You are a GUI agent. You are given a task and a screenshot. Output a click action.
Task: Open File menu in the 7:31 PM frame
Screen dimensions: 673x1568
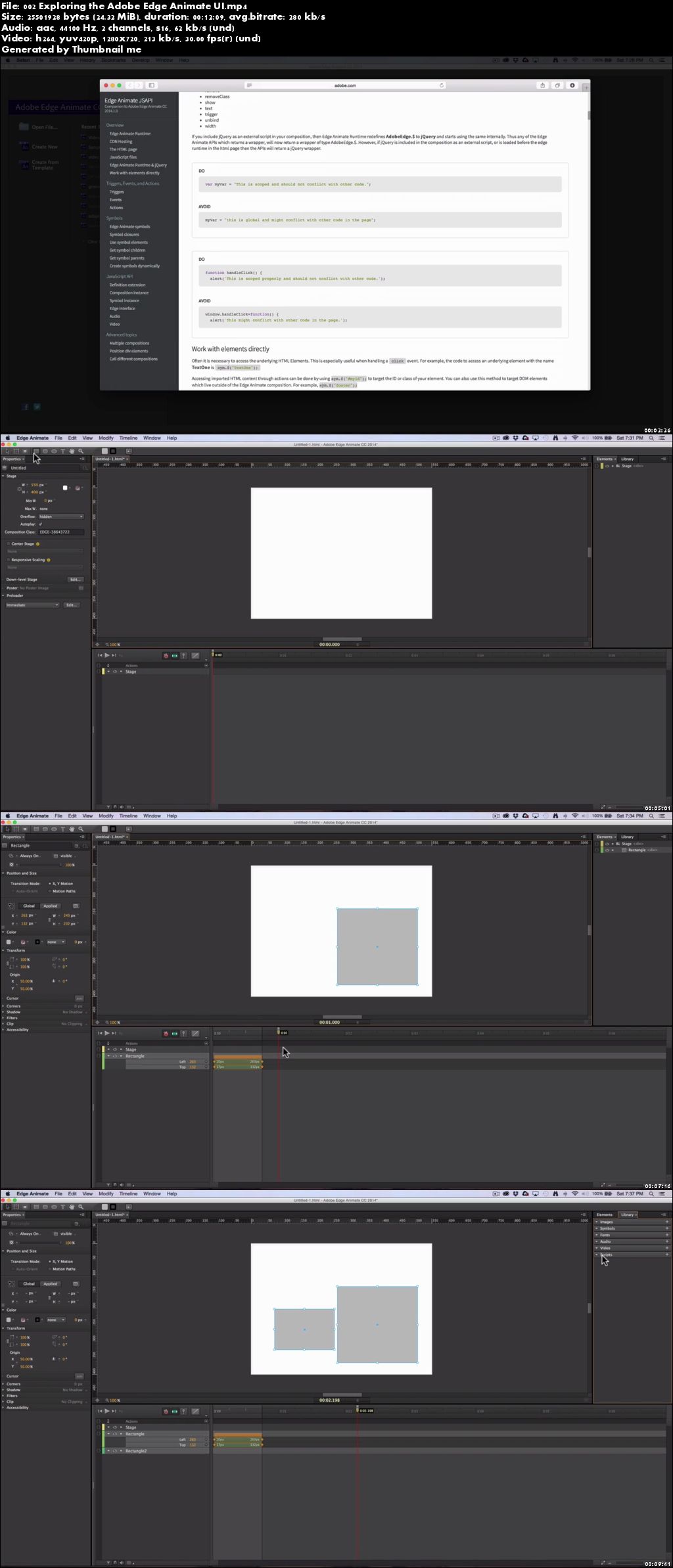[x=58, y=438]
